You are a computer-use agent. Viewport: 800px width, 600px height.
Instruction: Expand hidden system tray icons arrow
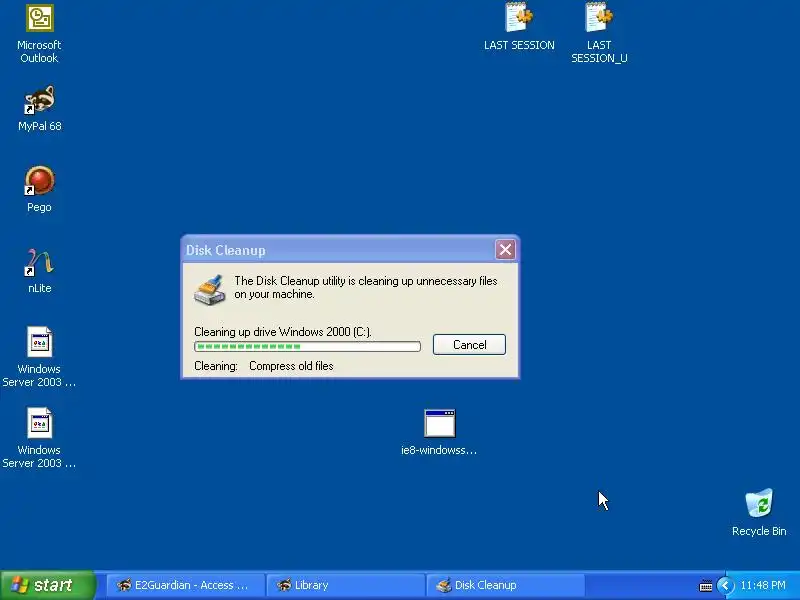point(726,585)
